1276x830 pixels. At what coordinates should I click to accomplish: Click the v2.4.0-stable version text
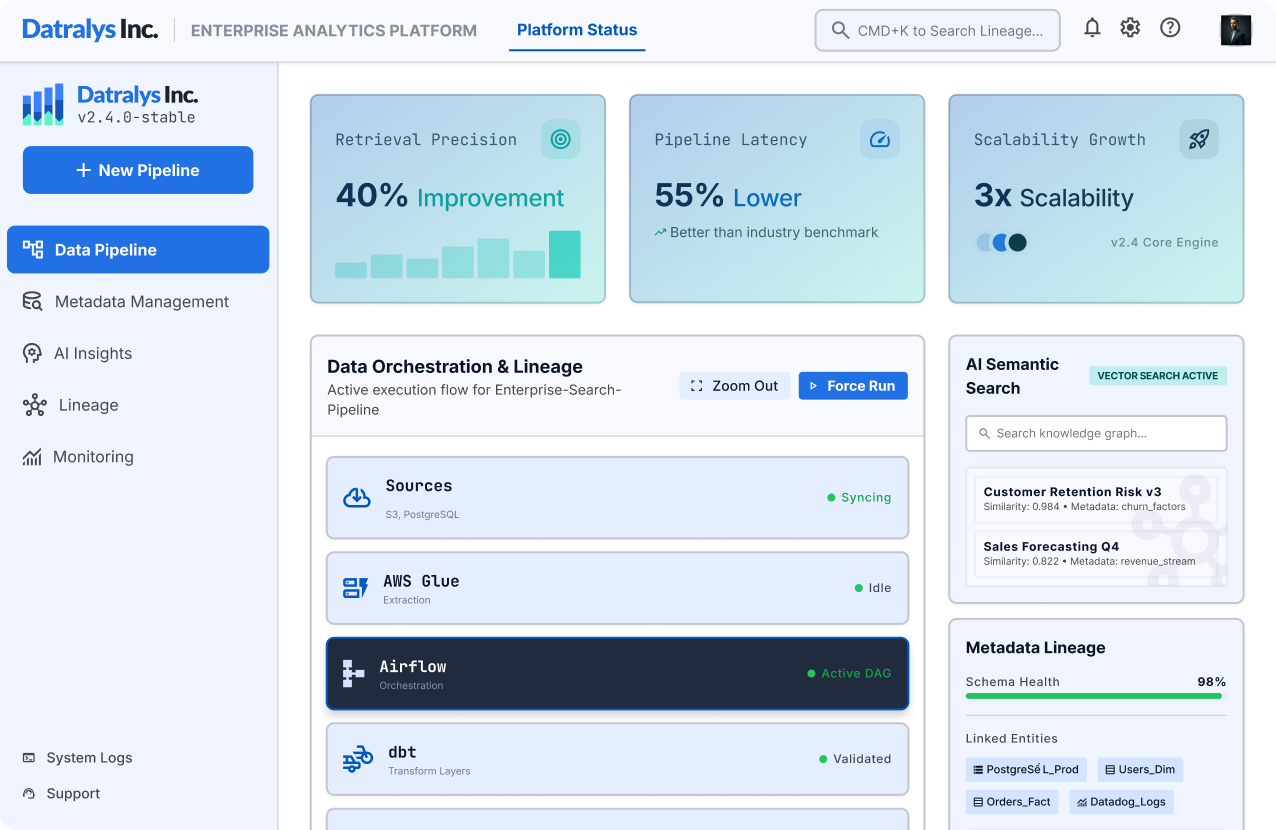coord(136,118)
